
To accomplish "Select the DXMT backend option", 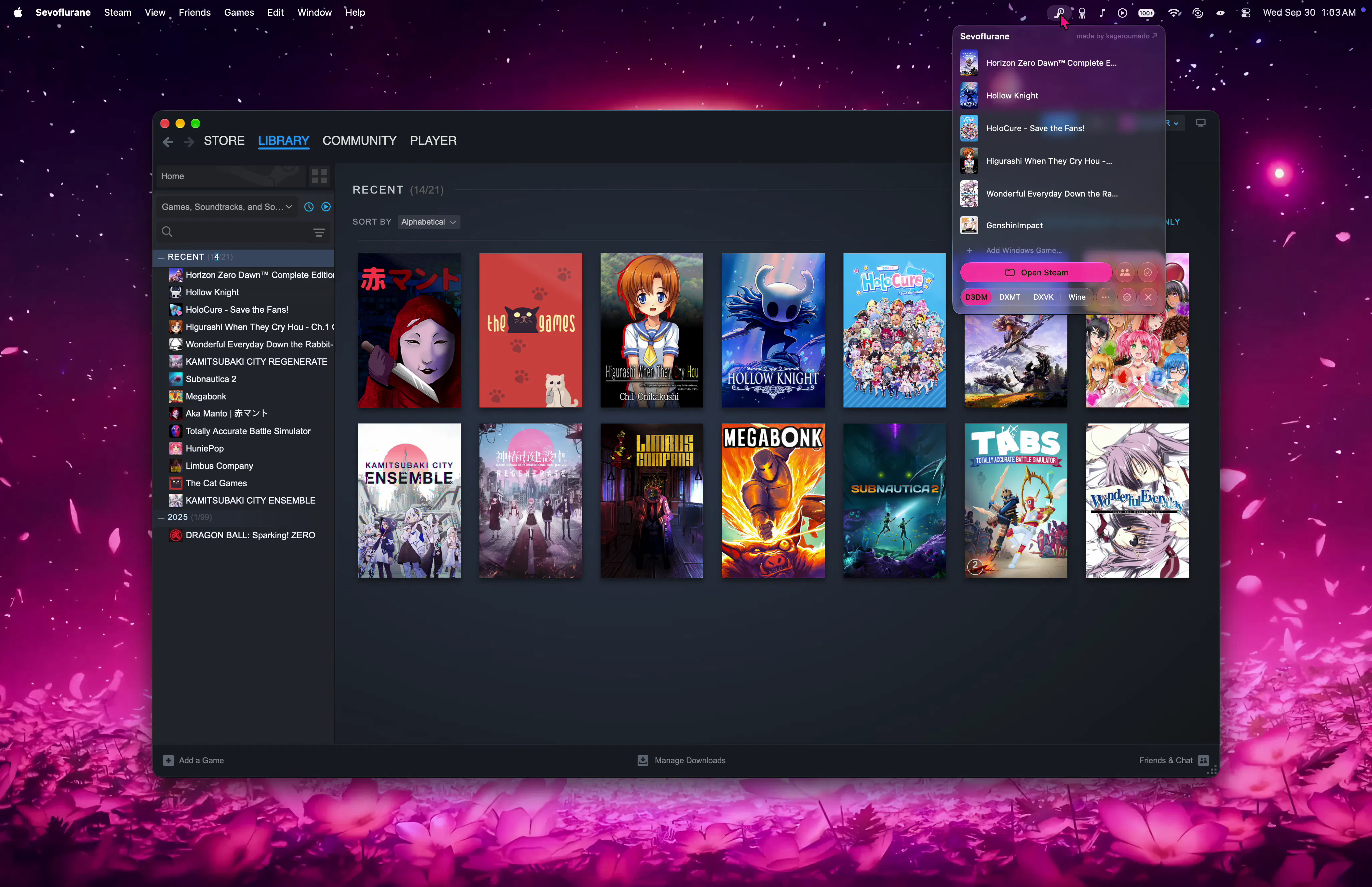I will pyautogui.click(x=1009, y=297).
